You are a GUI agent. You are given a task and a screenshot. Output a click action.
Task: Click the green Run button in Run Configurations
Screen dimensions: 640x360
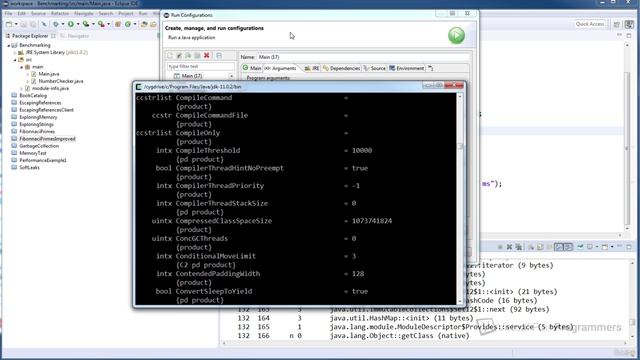click(456, 36)
